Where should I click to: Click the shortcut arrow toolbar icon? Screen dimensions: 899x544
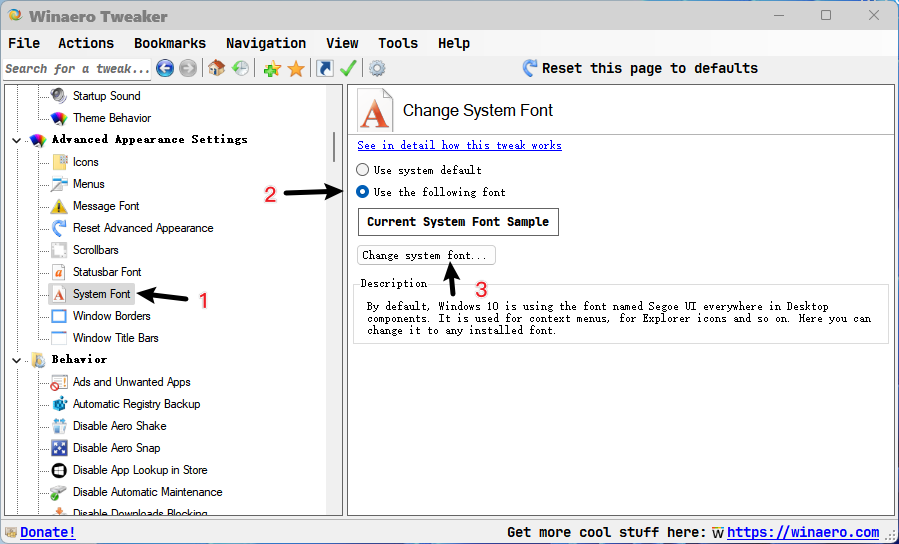(324, 68)
